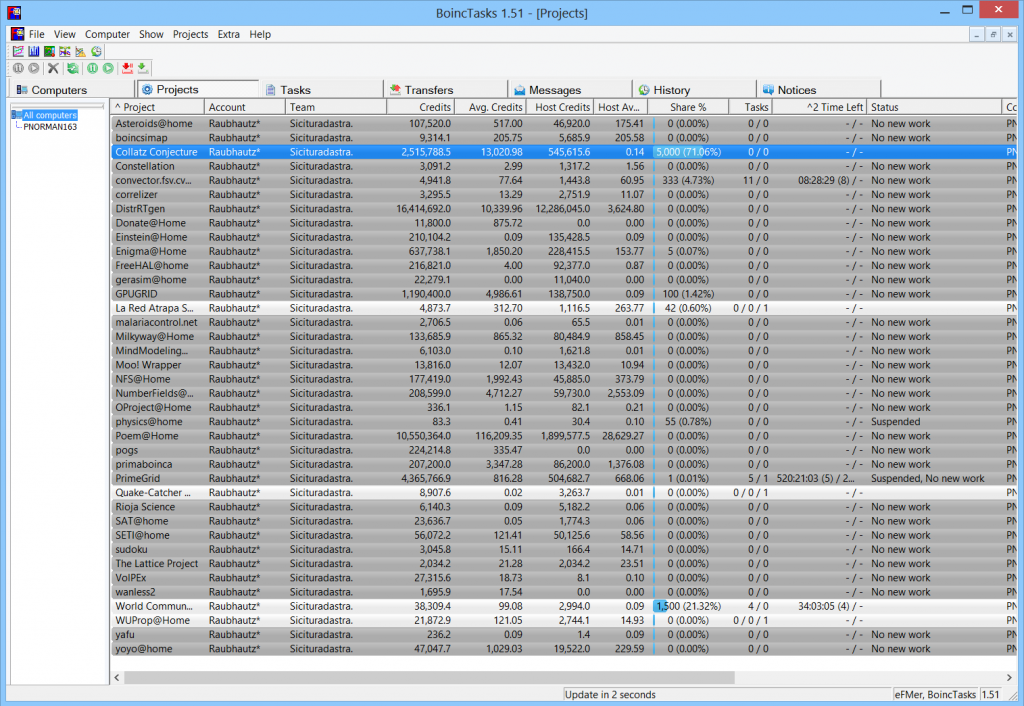Click the Credits column header

[x=421, y=107]
